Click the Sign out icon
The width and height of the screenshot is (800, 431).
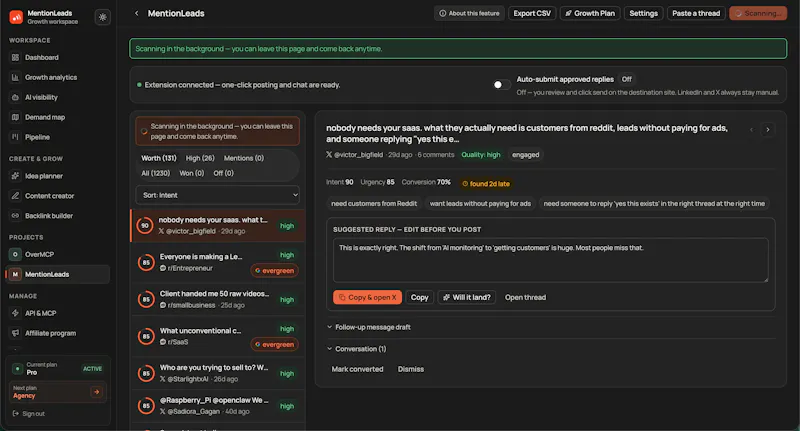click(x=16, y=414)
